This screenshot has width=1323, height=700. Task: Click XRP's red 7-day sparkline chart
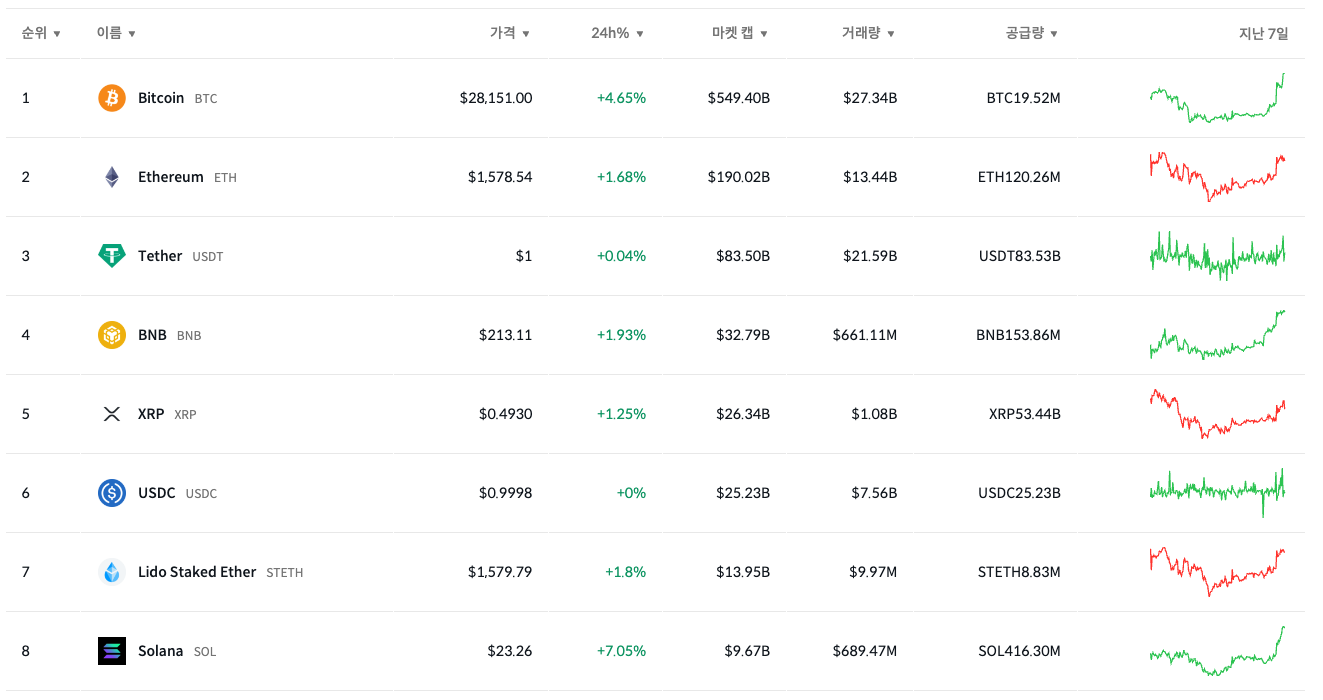1217,414
